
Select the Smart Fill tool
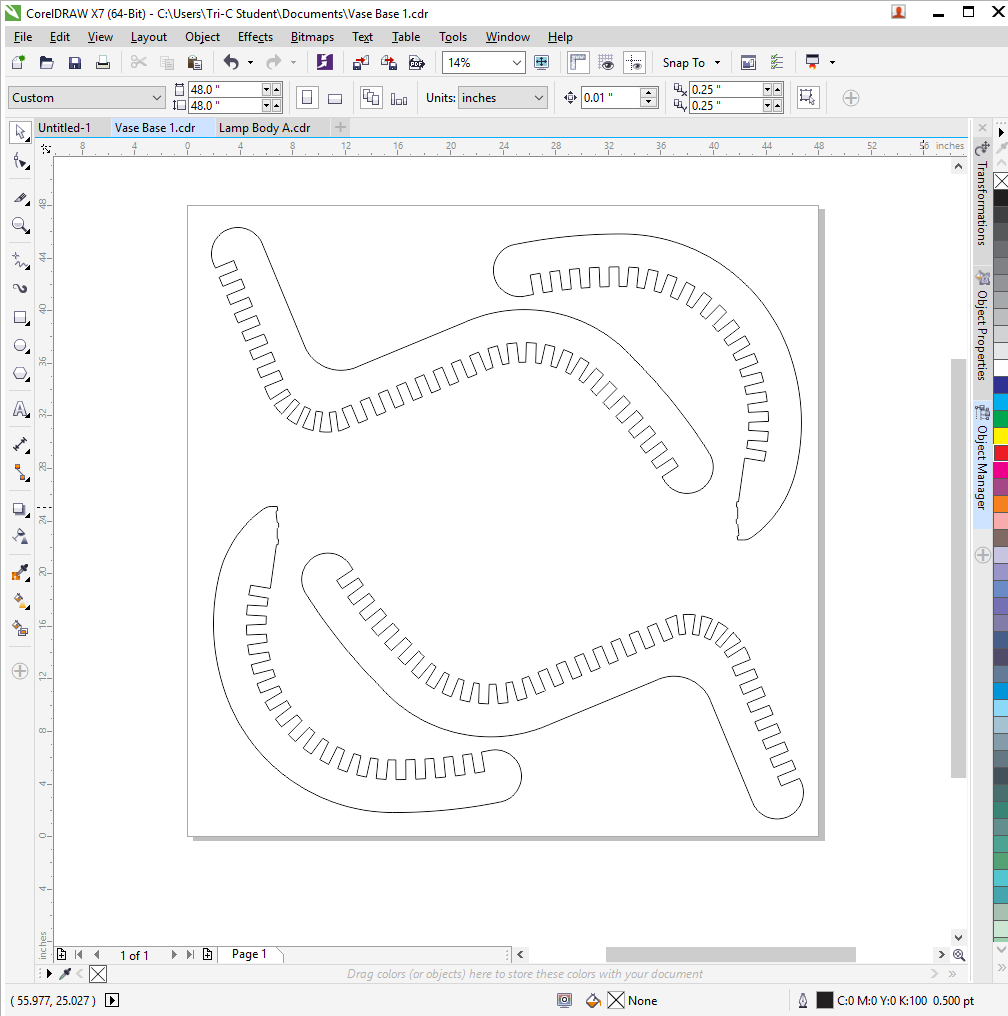point(20,629)
